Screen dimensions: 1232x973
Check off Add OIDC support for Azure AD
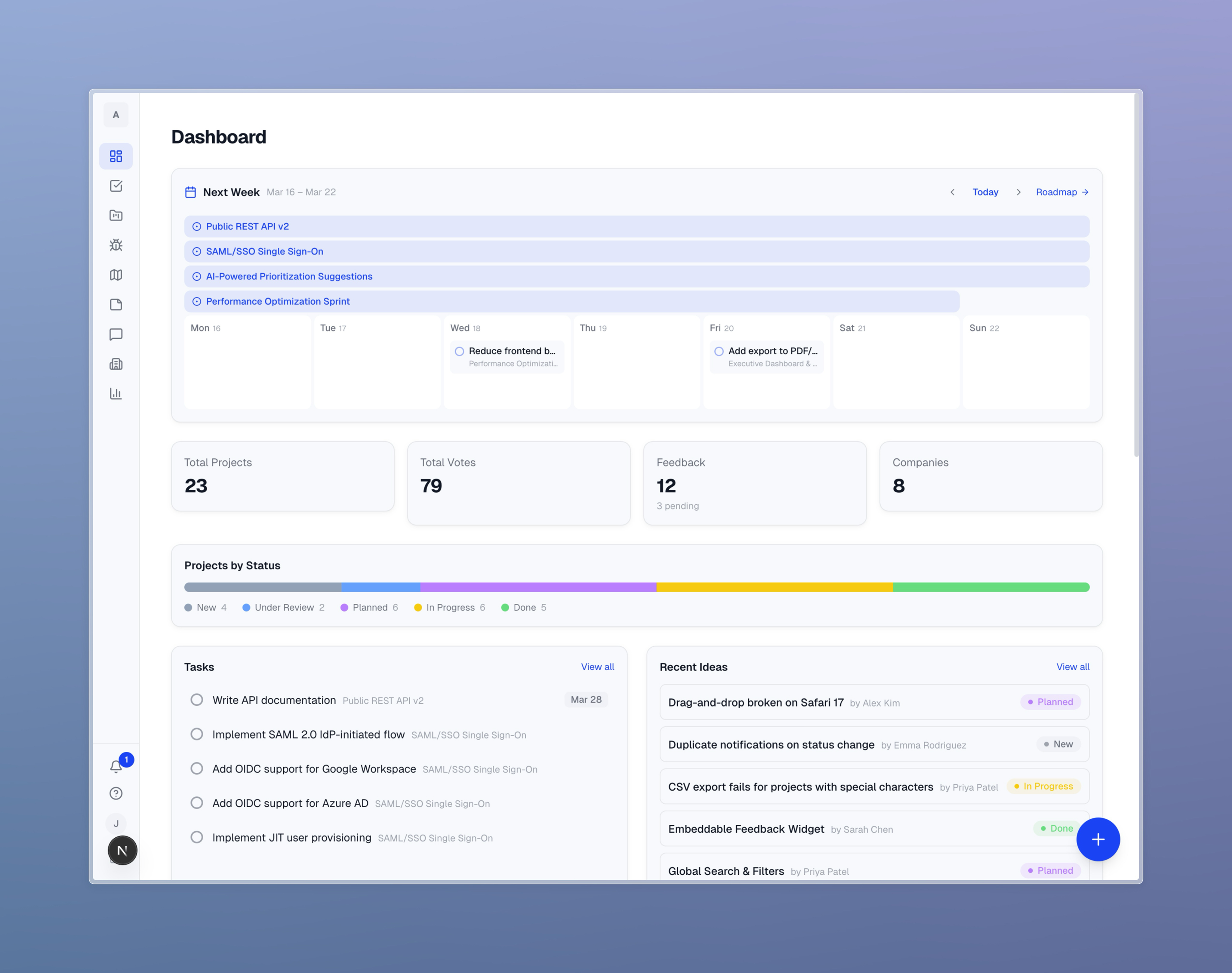click(196, 803)
